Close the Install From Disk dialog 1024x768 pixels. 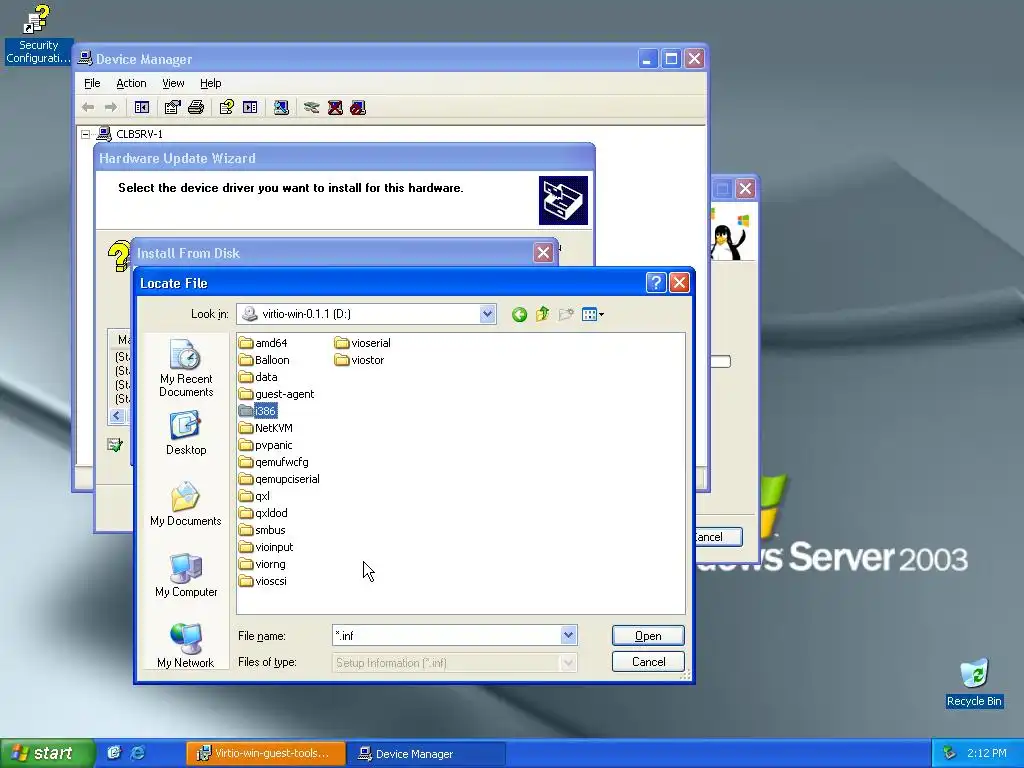543,253
